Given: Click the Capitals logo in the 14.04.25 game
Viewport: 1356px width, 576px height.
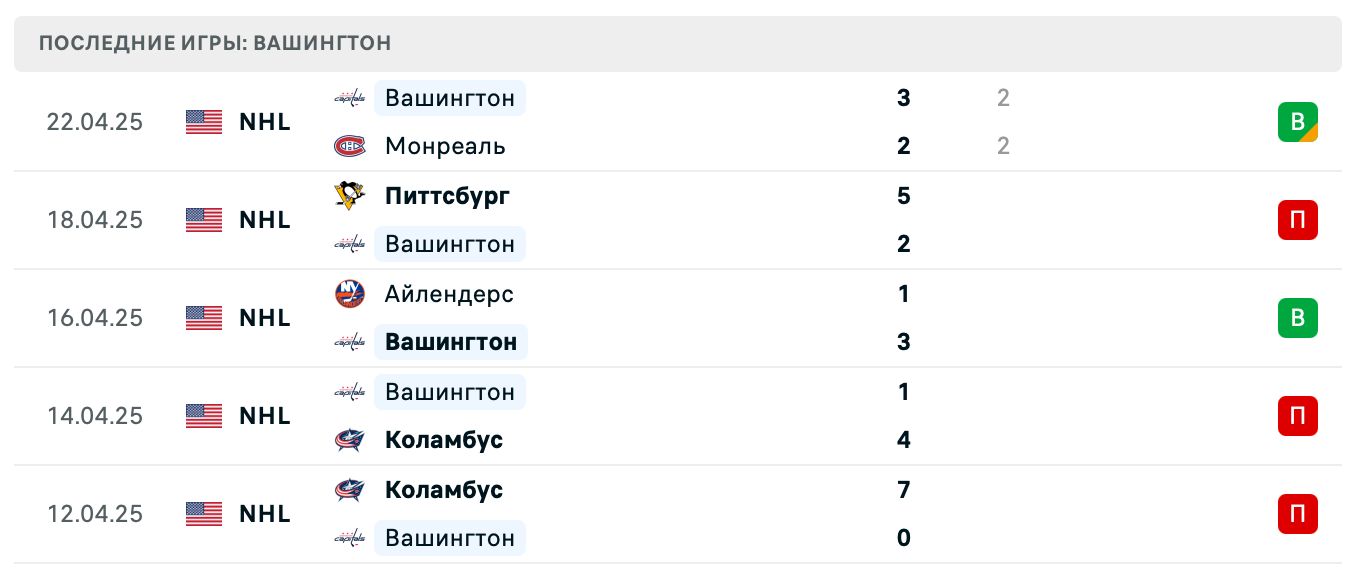Looking at the screenshot, I should [350, 392].
